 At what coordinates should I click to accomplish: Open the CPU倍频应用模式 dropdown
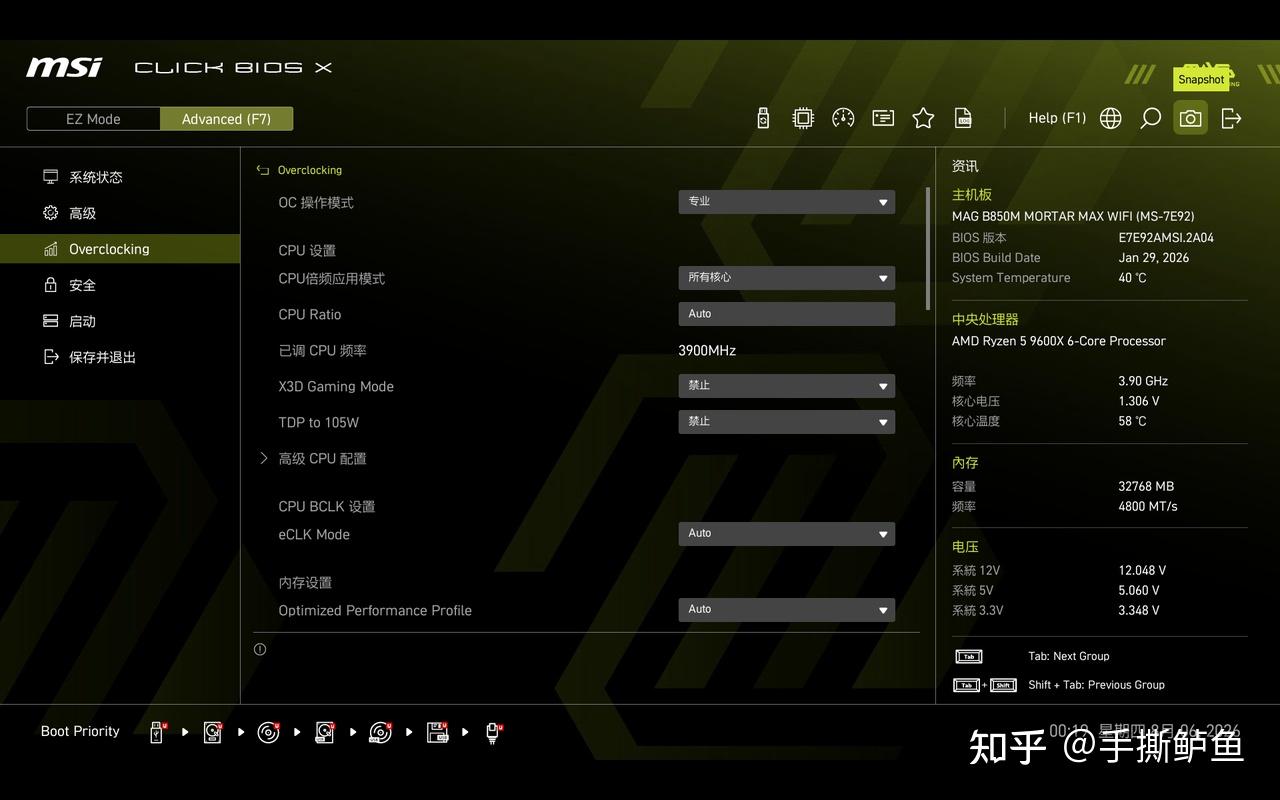point(787,278)
